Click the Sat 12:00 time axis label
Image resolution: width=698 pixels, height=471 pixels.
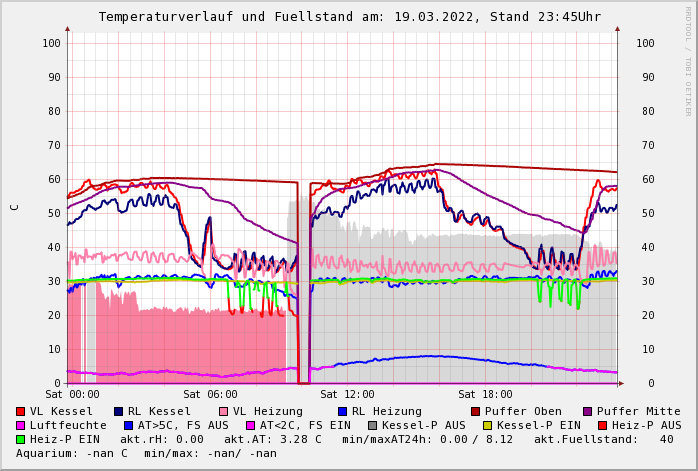347,394
